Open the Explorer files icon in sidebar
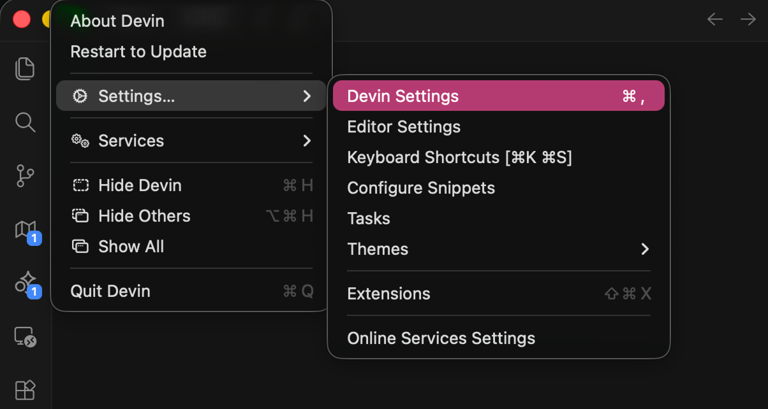Viewport: 768px width, 409px height. pos(25,69)
